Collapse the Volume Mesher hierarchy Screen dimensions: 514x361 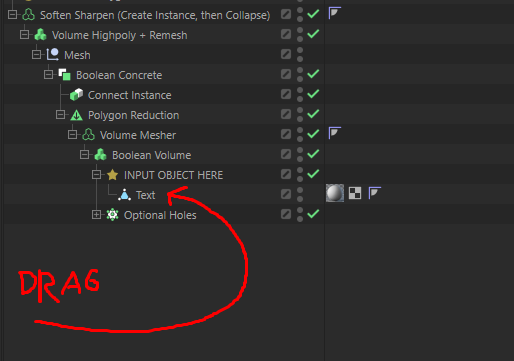click(x=72, y=135)
